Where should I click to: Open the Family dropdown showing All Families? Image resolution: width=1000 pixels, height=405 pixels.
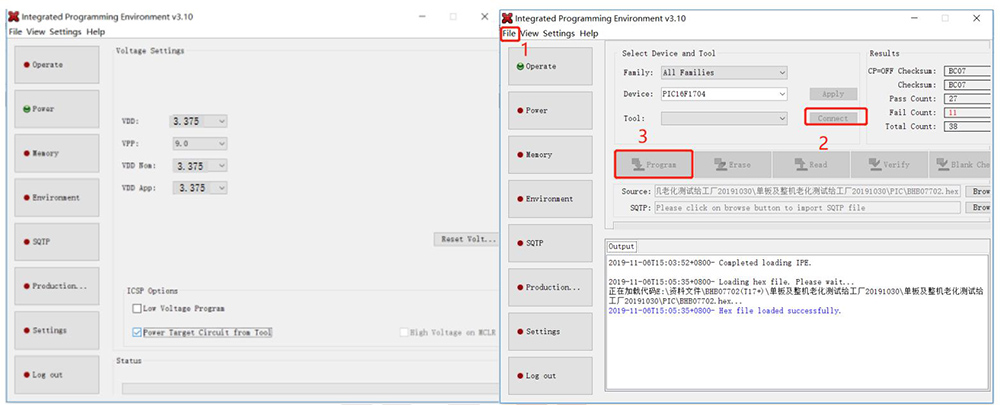tap(723, 72)
